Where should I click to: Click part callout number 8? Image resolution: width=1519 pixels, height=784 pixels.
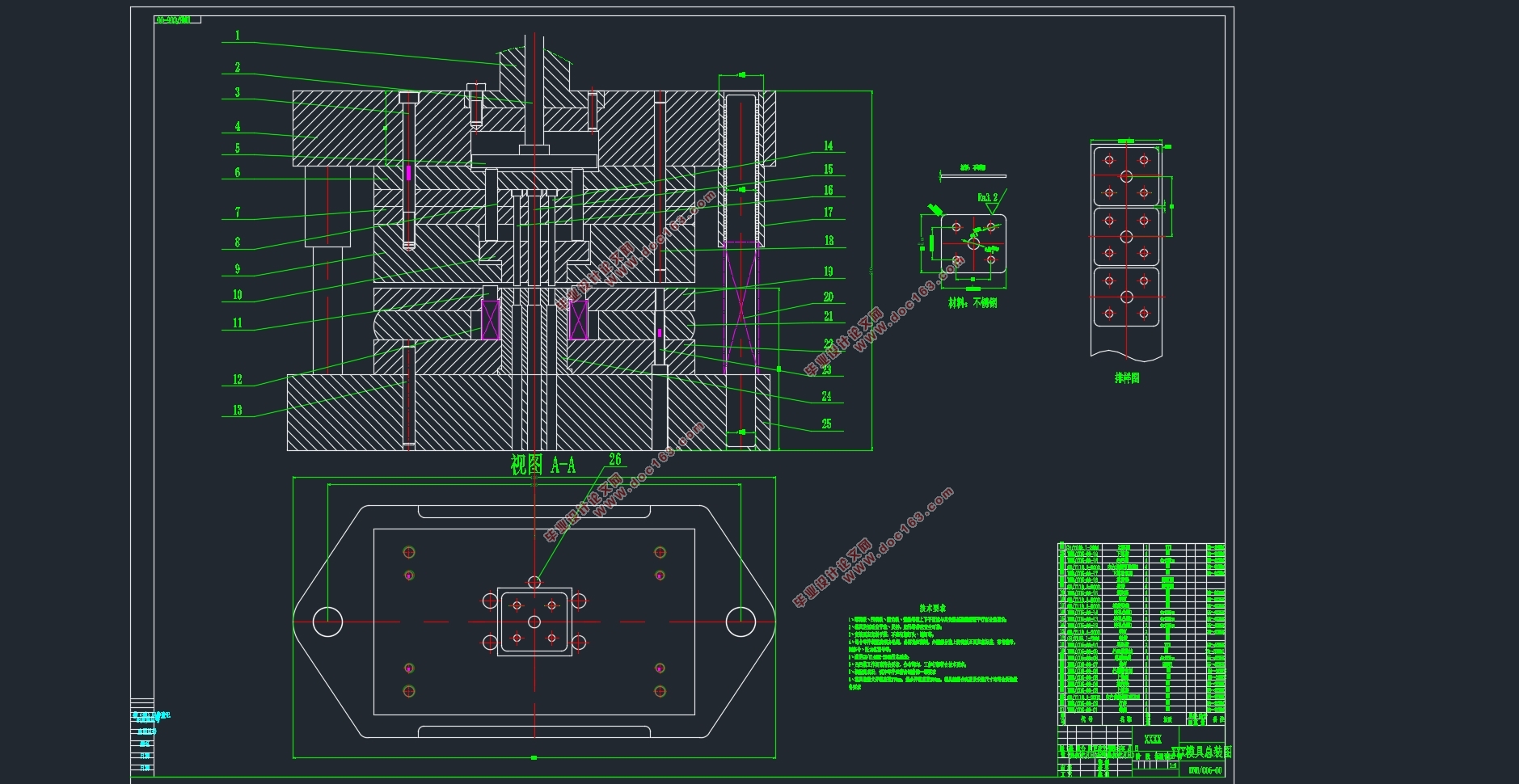pyautogui.click(x=238, y=242)
